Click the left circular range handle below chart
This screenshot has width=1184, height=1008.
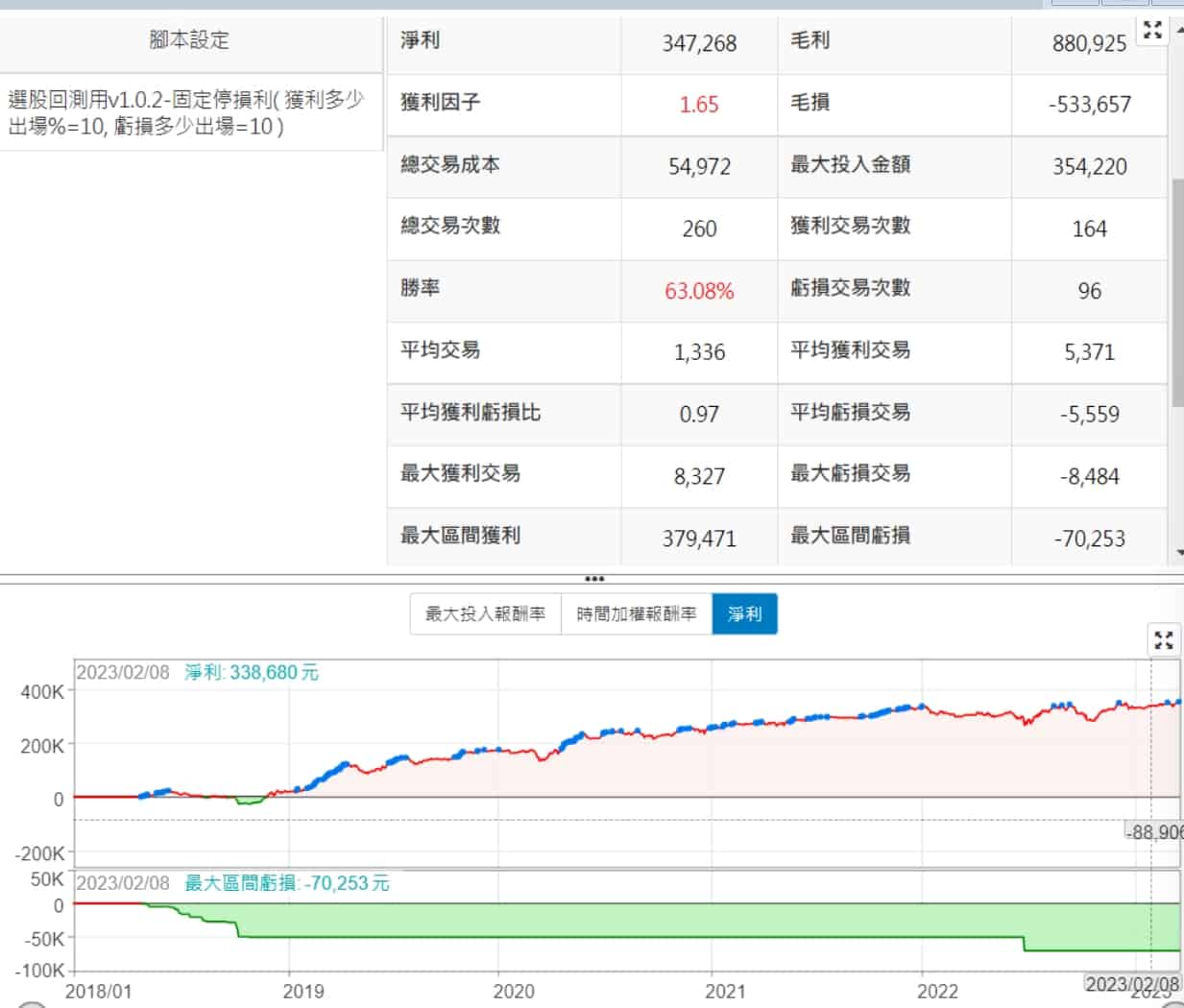click(x=32, y=1004)
